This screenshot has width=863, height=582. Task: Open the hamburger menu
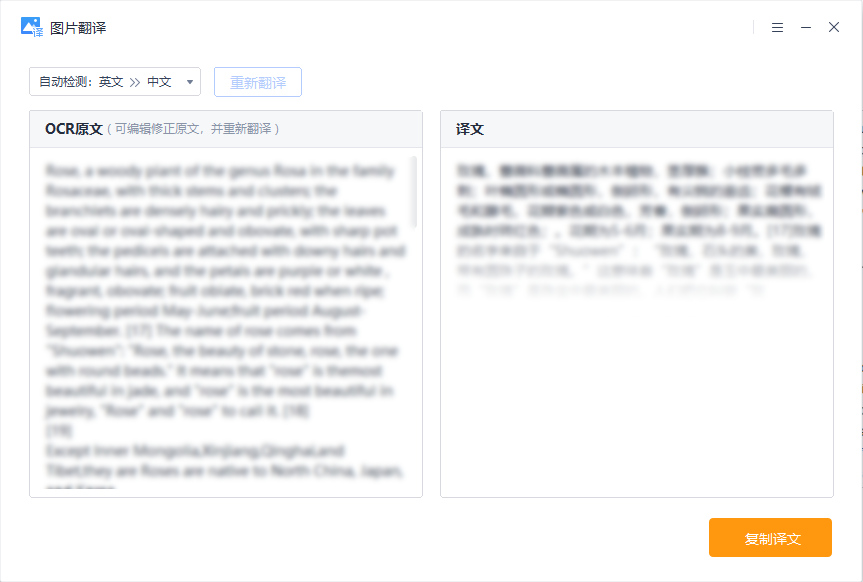tap(777, 28)
